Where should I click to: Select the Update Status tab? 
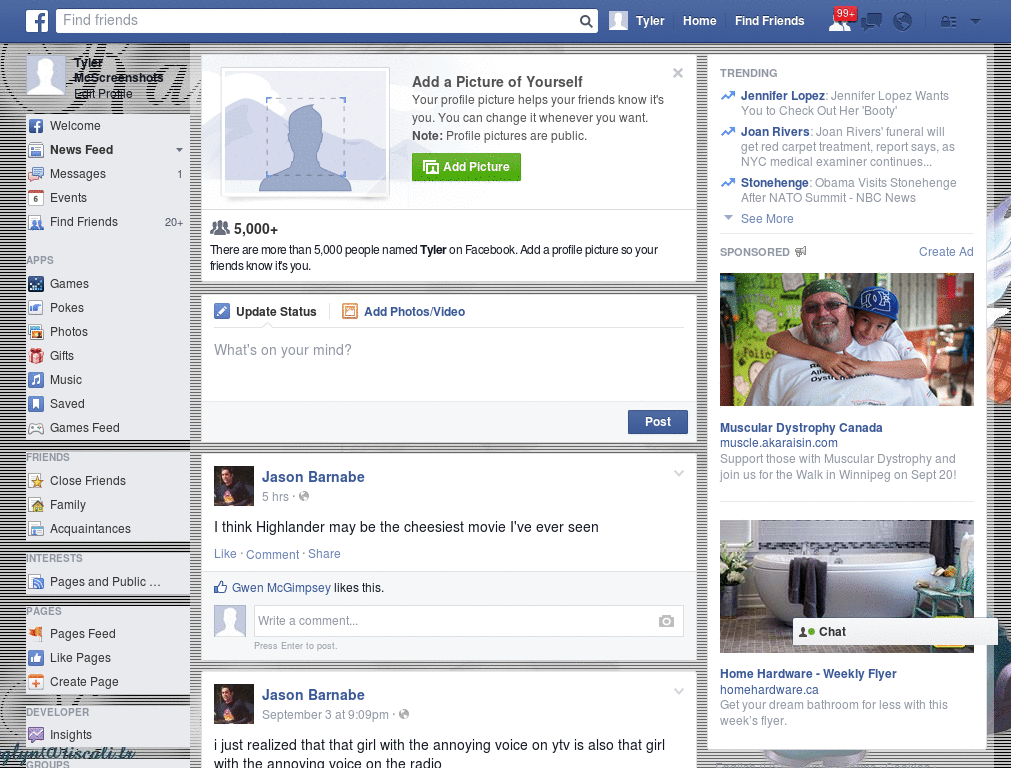click(x=265, y=312)
